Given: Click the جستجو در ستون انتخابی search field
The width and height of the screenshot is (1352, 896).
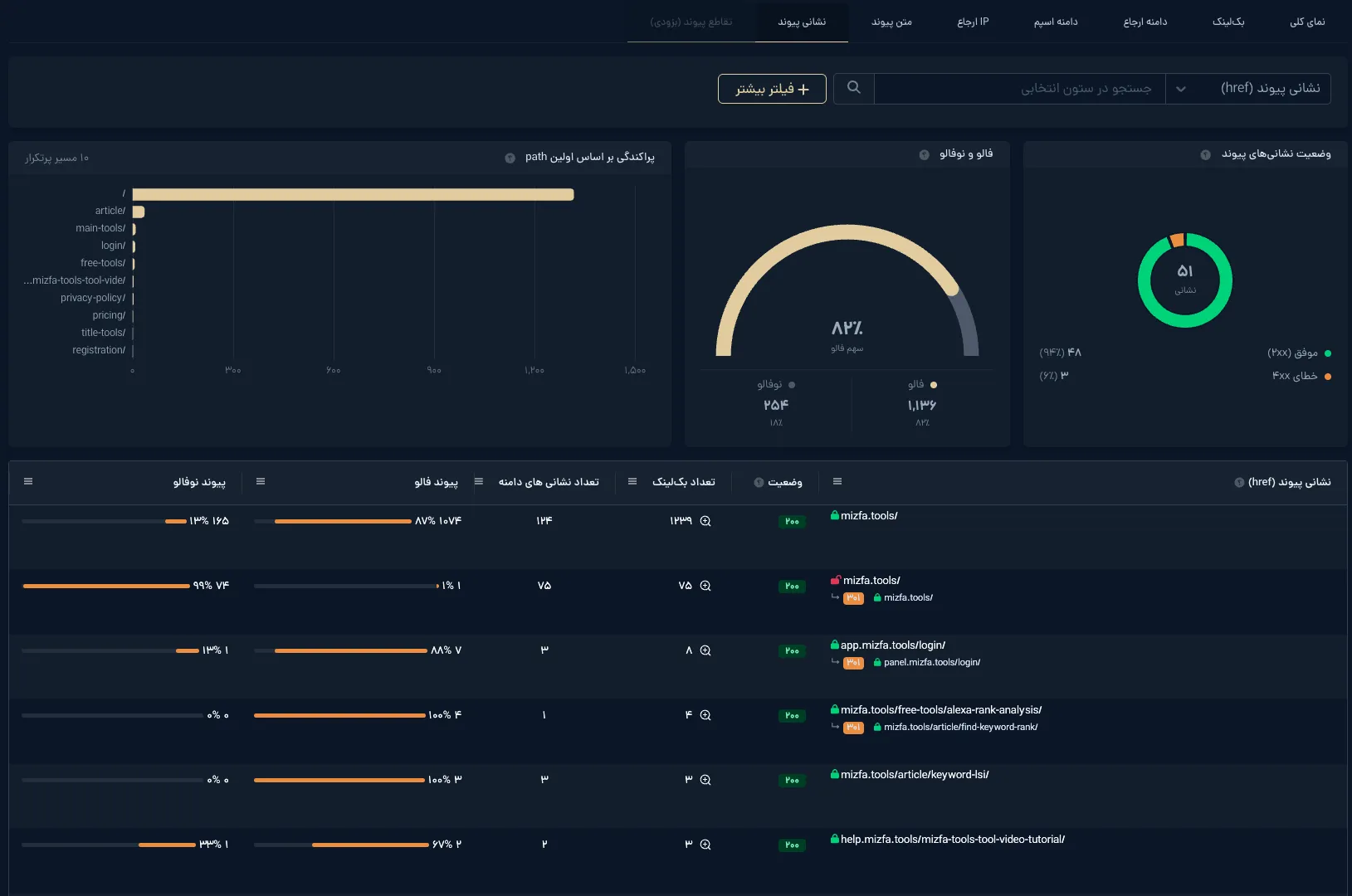Looking at the screenshot, I should click(1019, 88).
